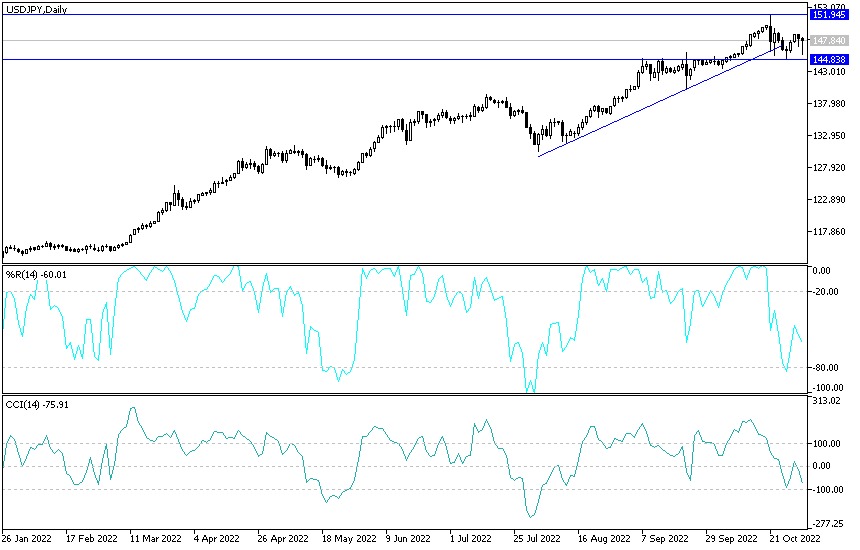
Task: Click the 21 Oct 2022 date label
Action: point(795,538)
